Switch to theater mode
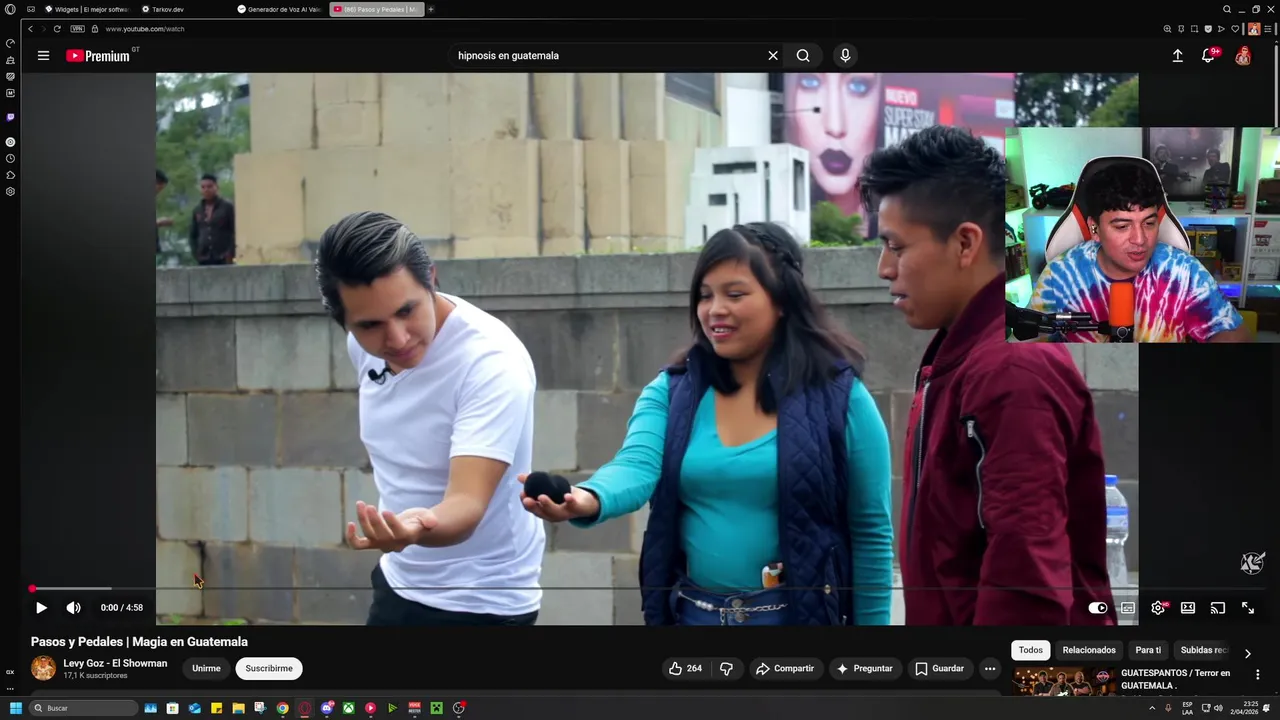 (x=1188, y=607)
